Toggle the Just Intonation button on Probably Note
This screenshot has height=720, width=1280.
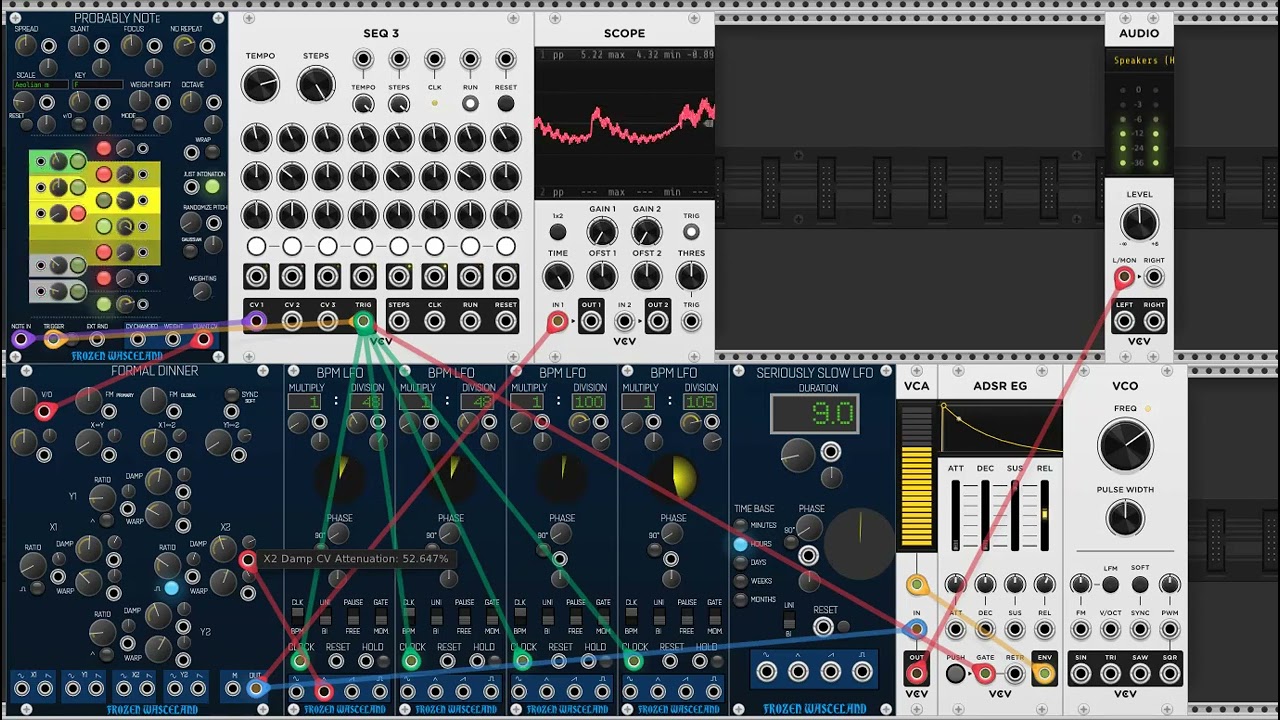[212, 186]
